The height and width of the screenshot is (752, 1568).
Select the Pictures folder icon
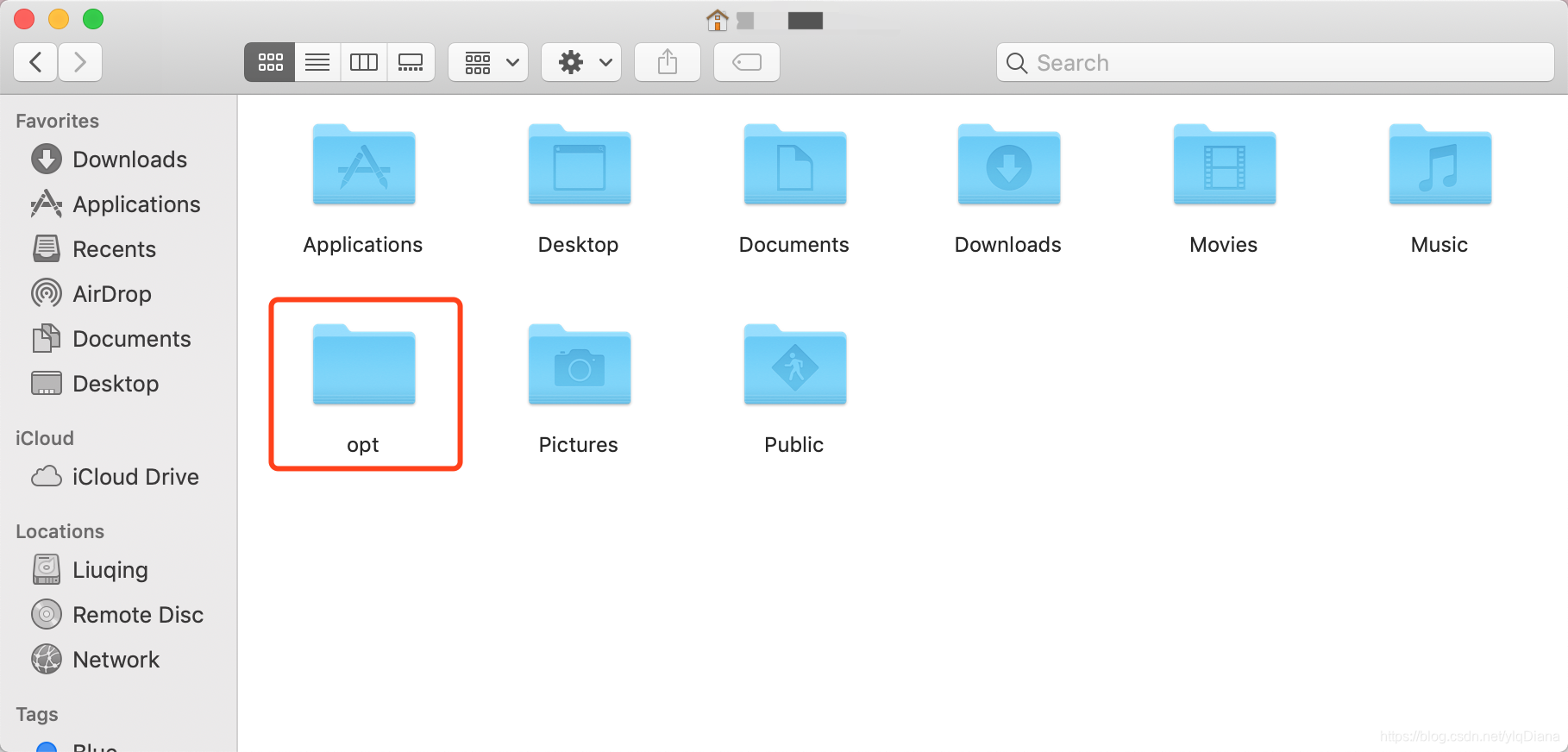(580, 365)
